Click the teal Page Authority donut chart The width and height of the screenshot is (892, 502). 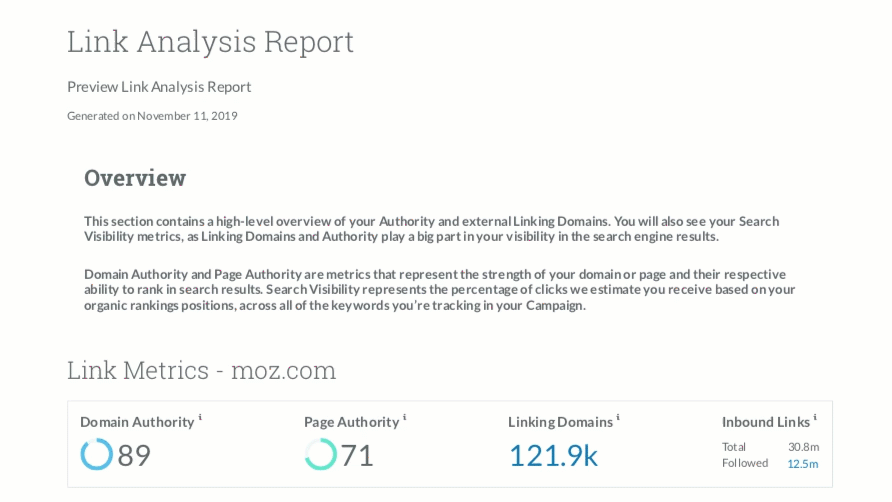(x=320, y=455)
